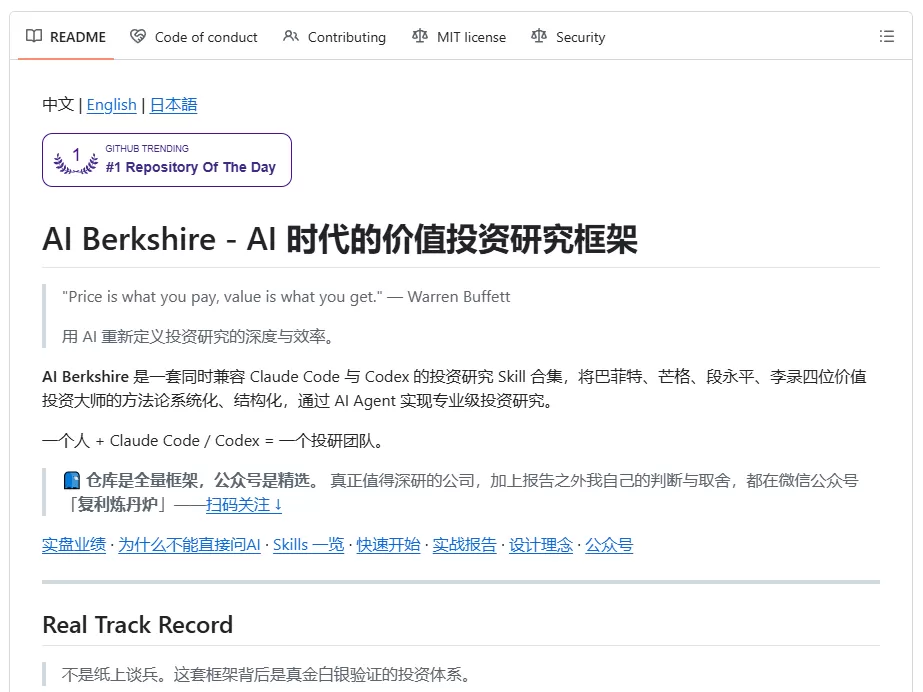The image size is (923, 692).
Task: Click the bold 复利炼丹炉 text
Action: point(117,505)
